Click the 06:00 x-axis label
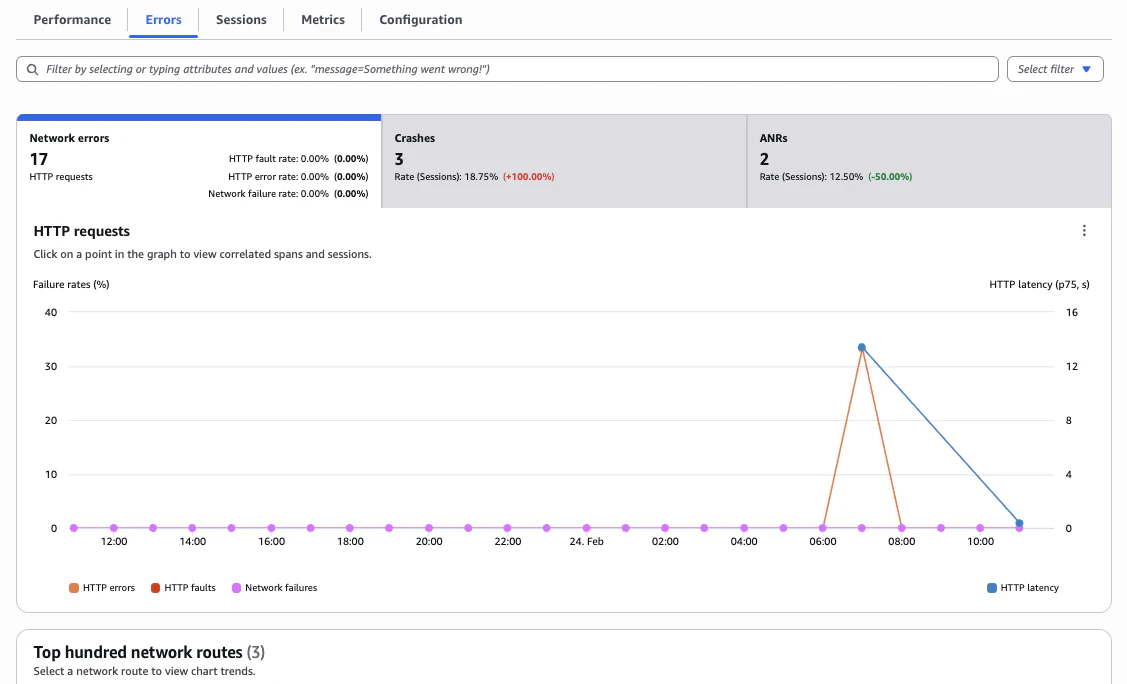This screenshot has height=684, width=1127. 822,542
